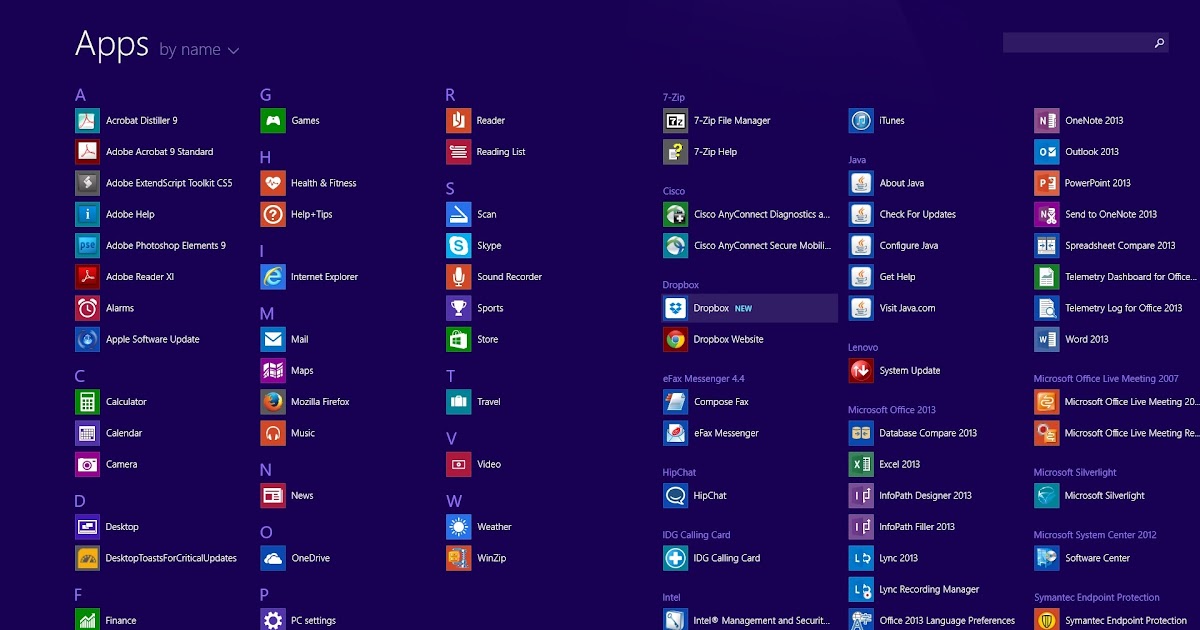Open the Camera app icon
The image size is (1200, 630).
tap(88, 464)
